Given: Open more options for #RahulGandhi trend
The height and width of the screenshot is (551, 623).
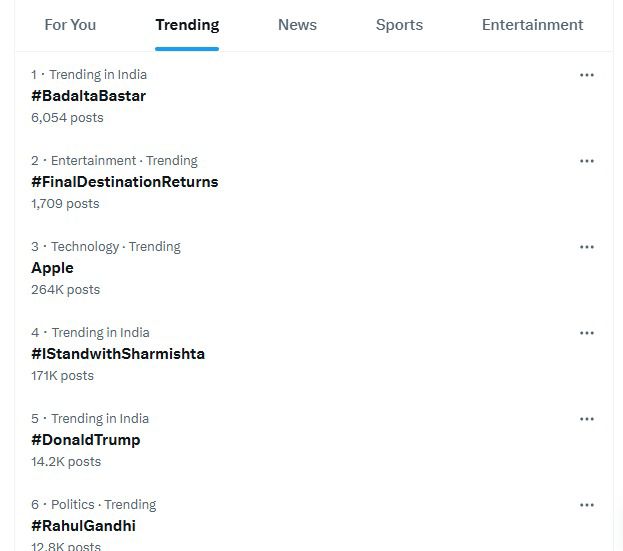Looking at the screenshot, I should click(587, 505).
